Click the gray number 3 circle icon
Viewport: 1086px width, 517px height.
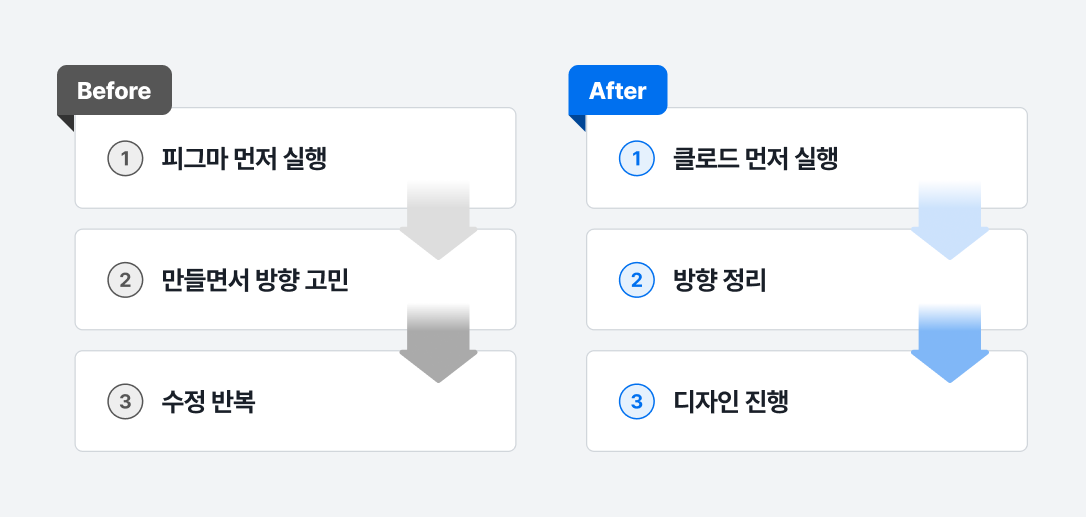[x=125, y=402]
